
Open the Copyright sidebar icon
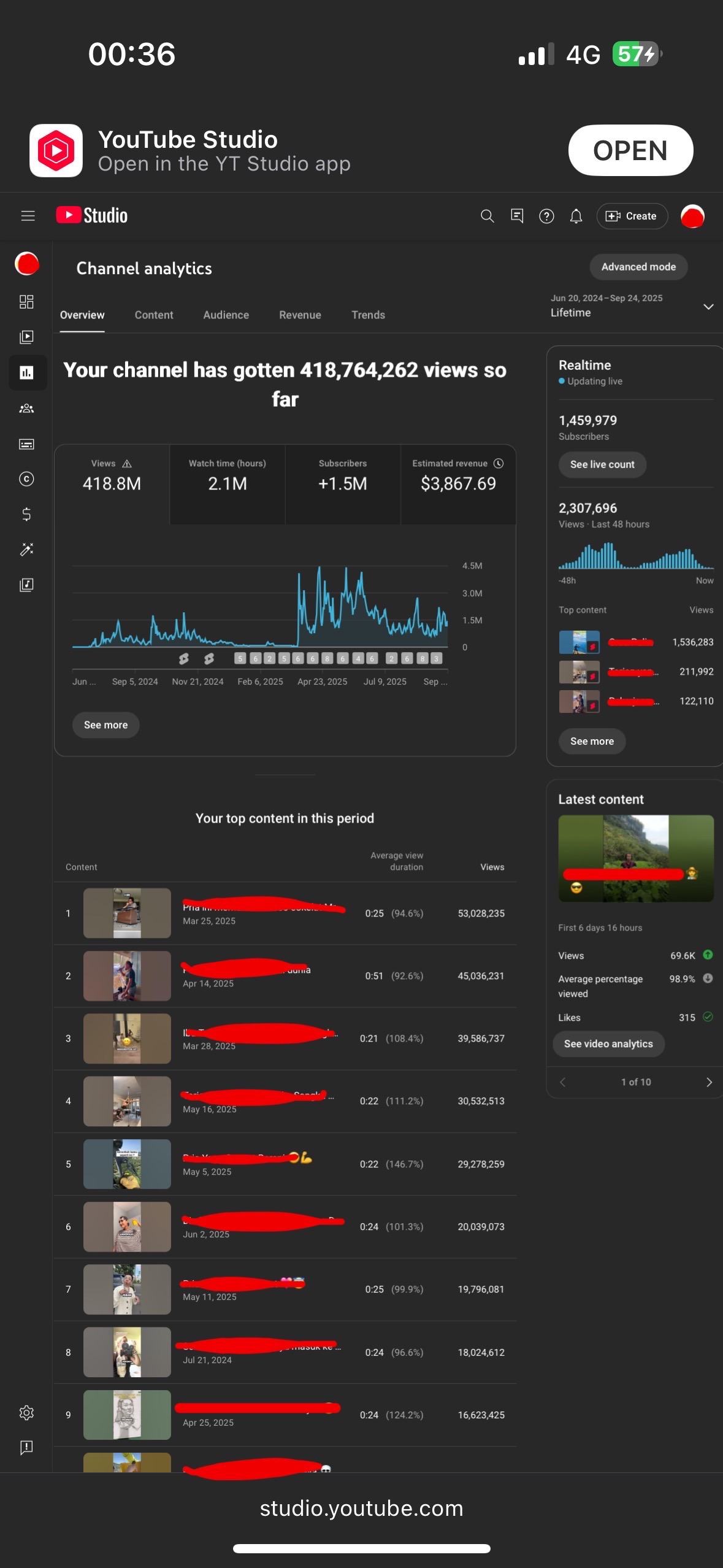pos(26,479)
